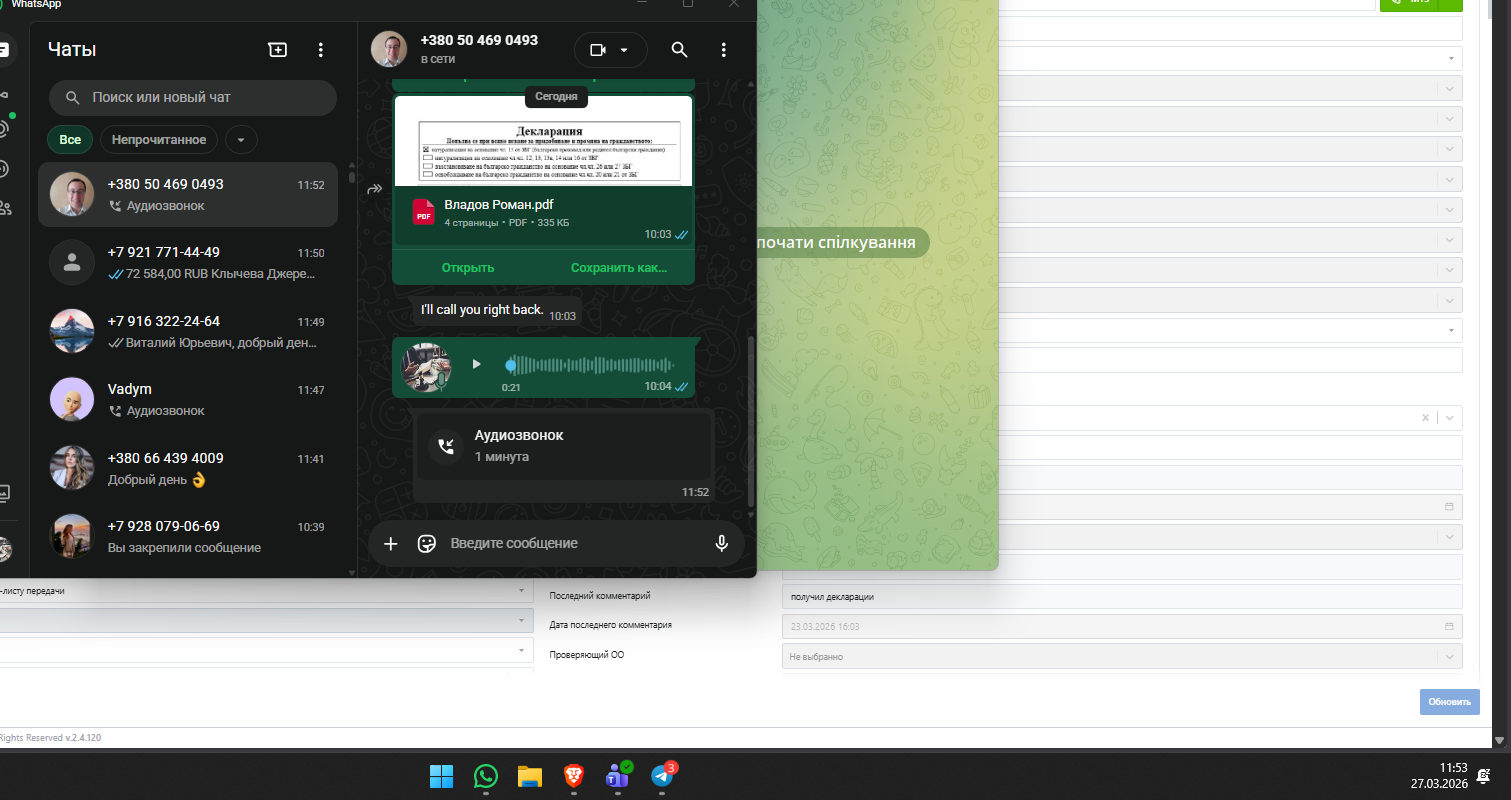The width and height of the screenshot is (1511, 800).
Task: Open Microsoft Teams from the taskbar
Action: pyautogui.click(x=617, y=776)
